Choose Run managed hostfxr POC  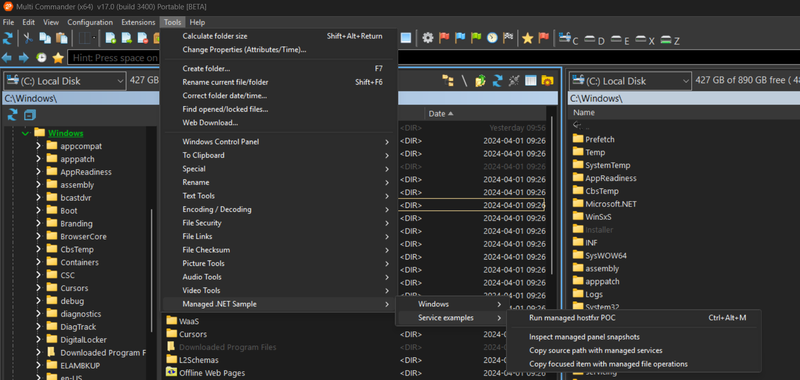(x=634, y=318)
